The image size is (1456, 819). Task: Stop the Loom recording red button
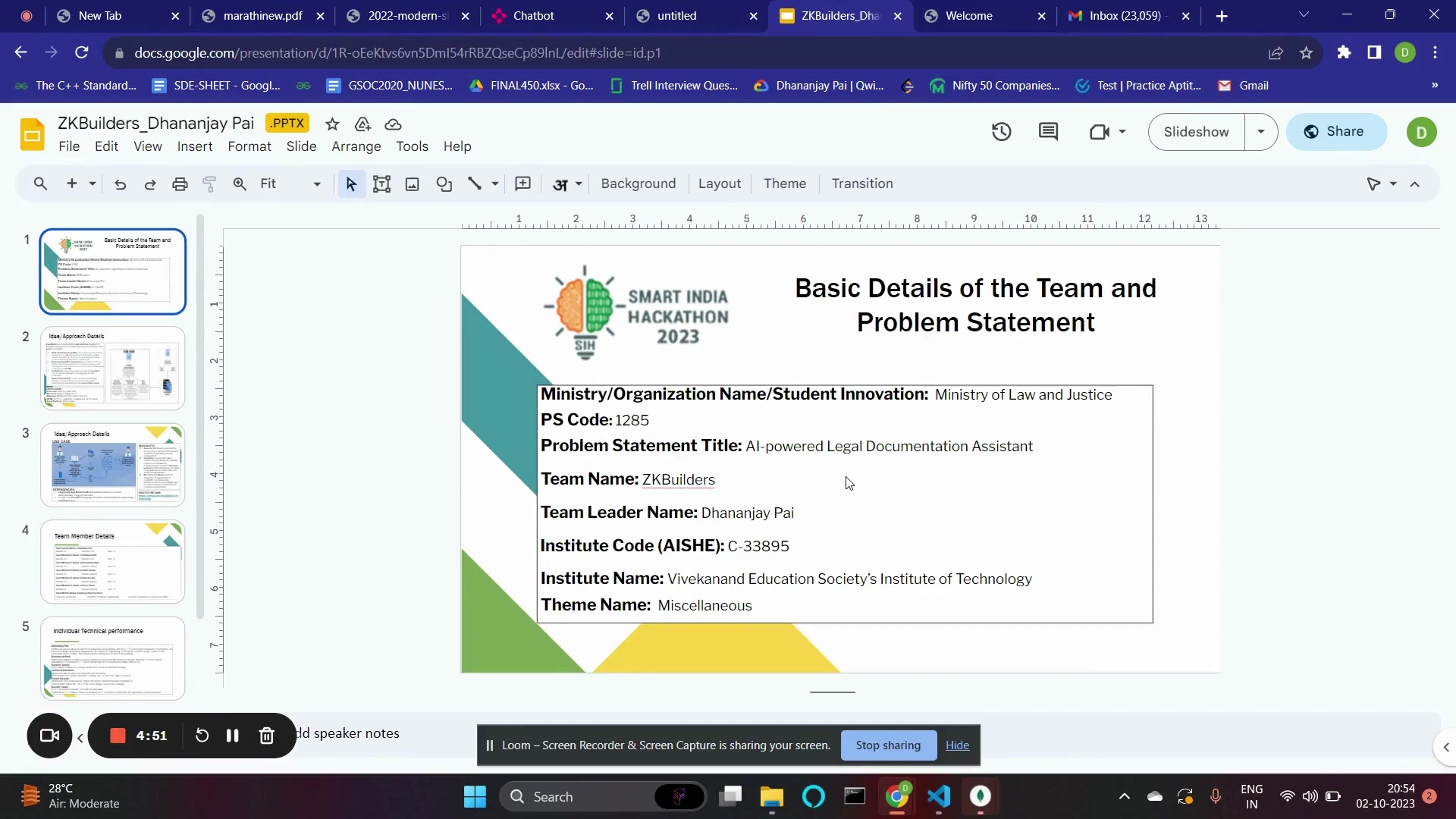pos(118,736)
